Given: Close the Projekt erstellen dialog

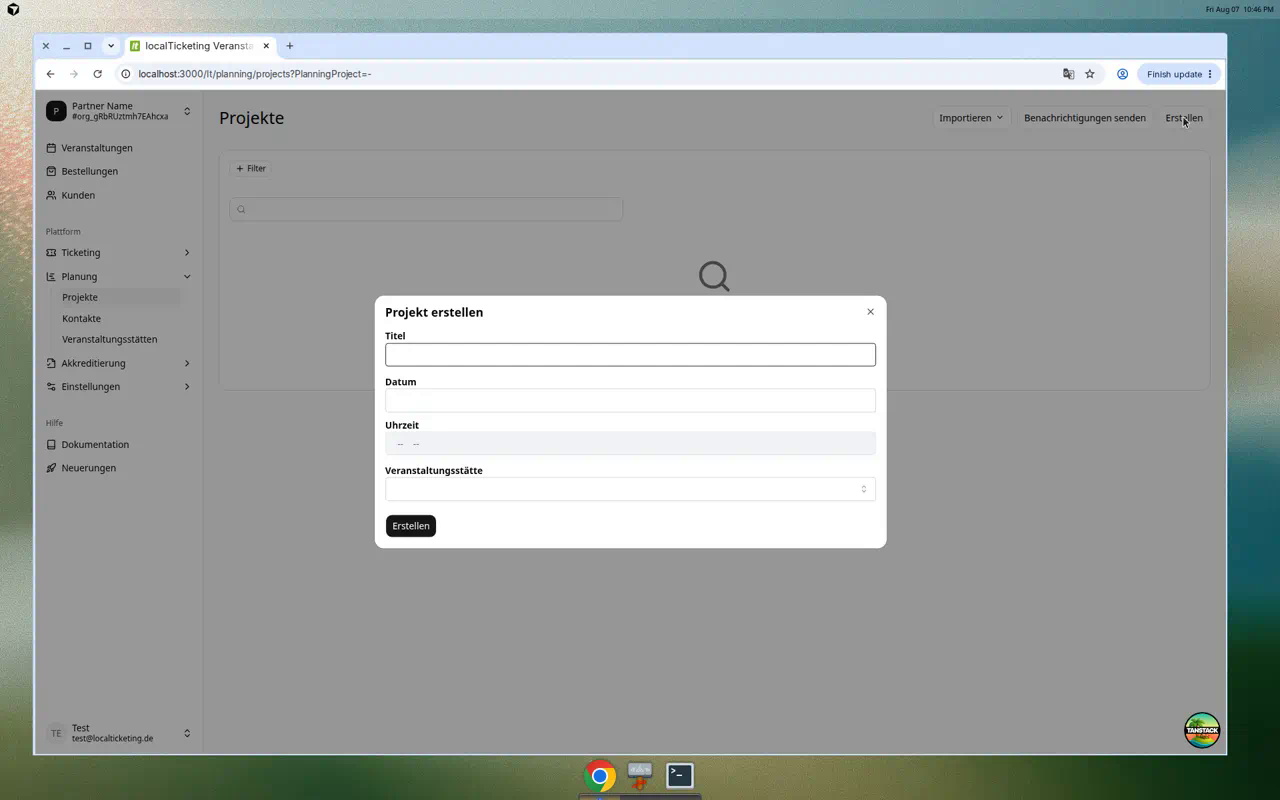Looking at the screenshot, I should [870, 312].
